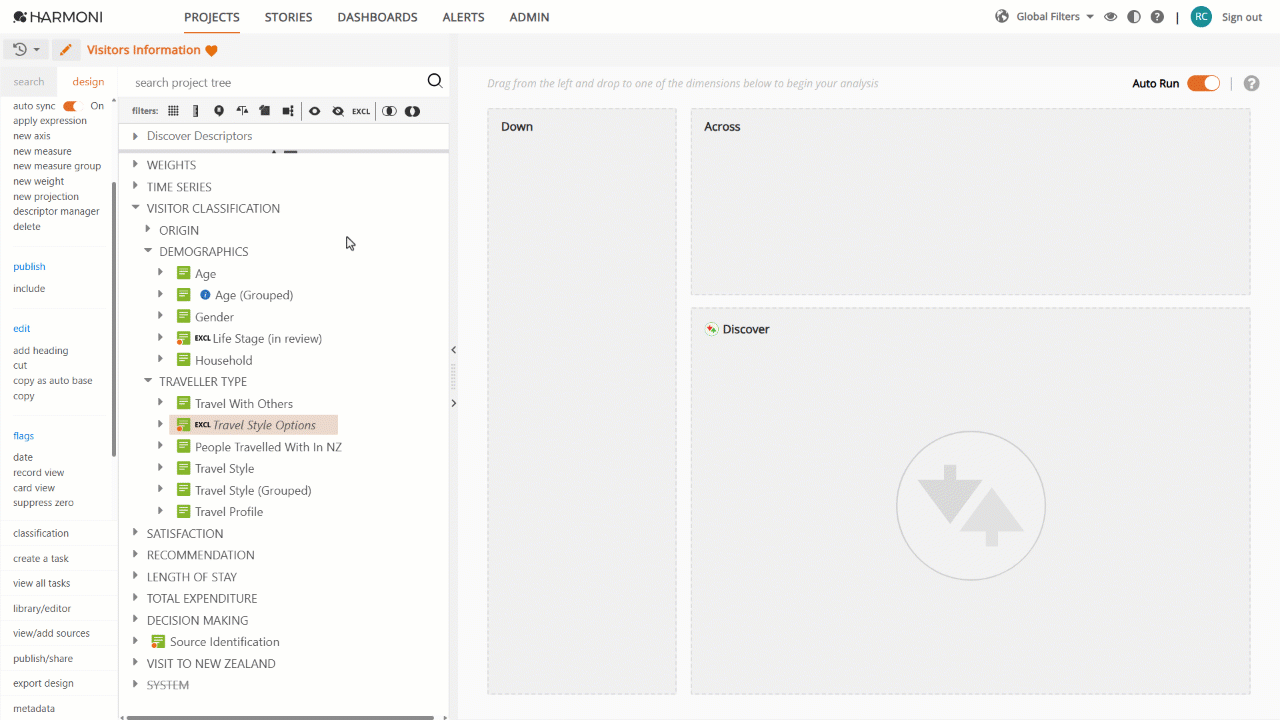Toggle the EXCL excluded items filter
The image size is (1280, 720).
[x=361, y=111]
